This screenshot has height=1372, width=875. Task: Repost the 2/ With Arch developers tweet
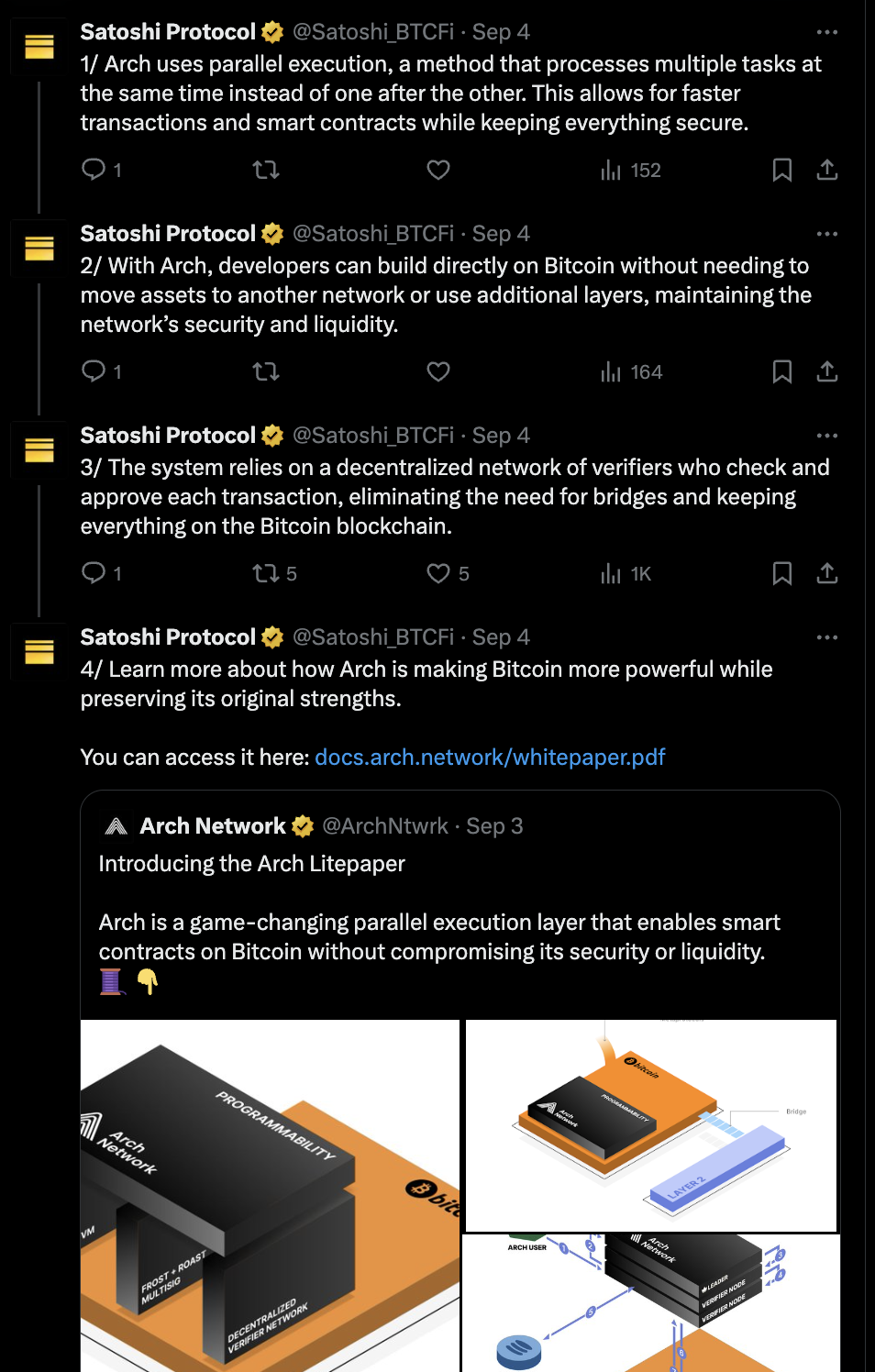(x=266, y=371)
